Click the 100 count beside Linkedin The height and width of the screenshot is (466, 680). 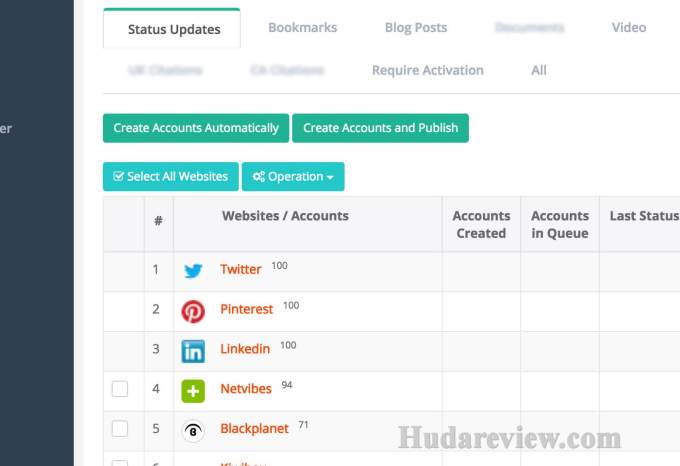coord(288,345)
